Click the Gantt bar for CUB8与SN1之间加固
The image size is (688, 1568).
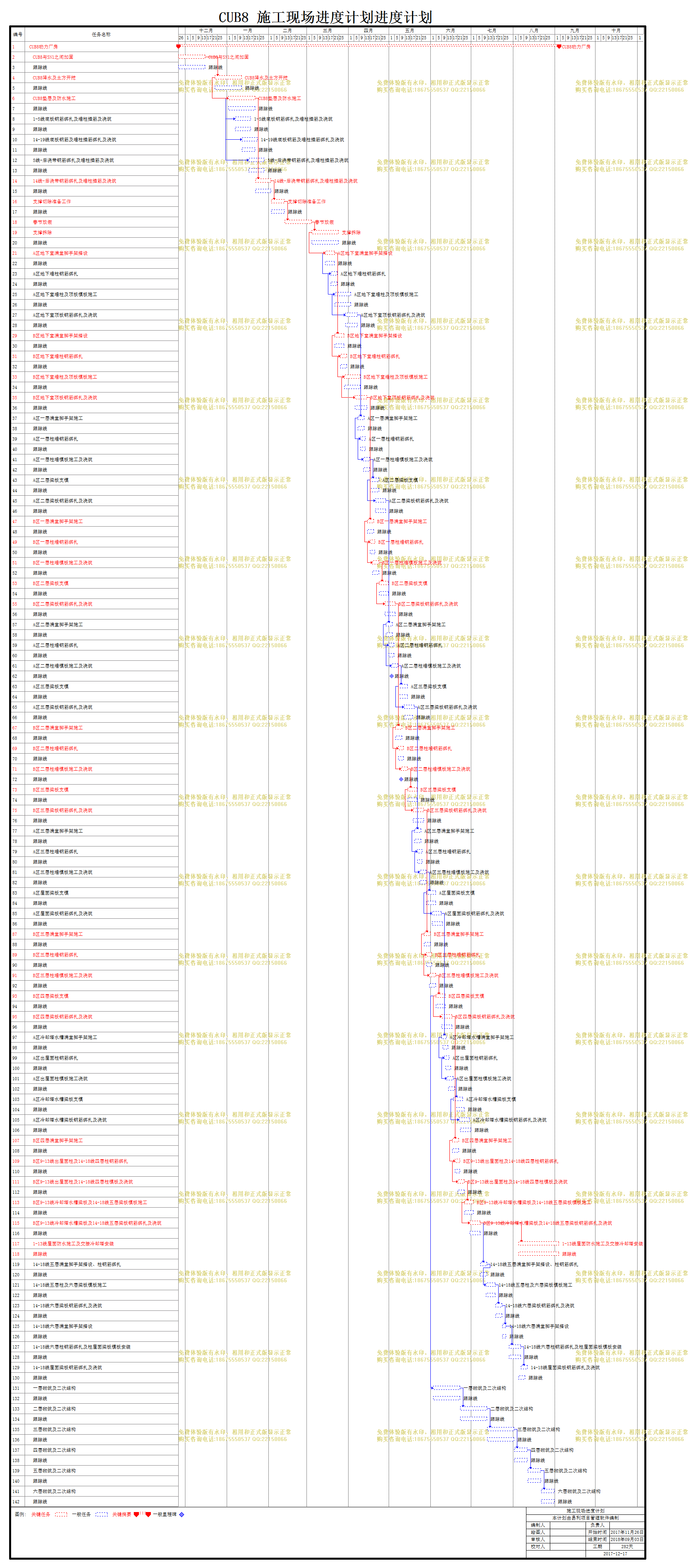pos(192,57)
